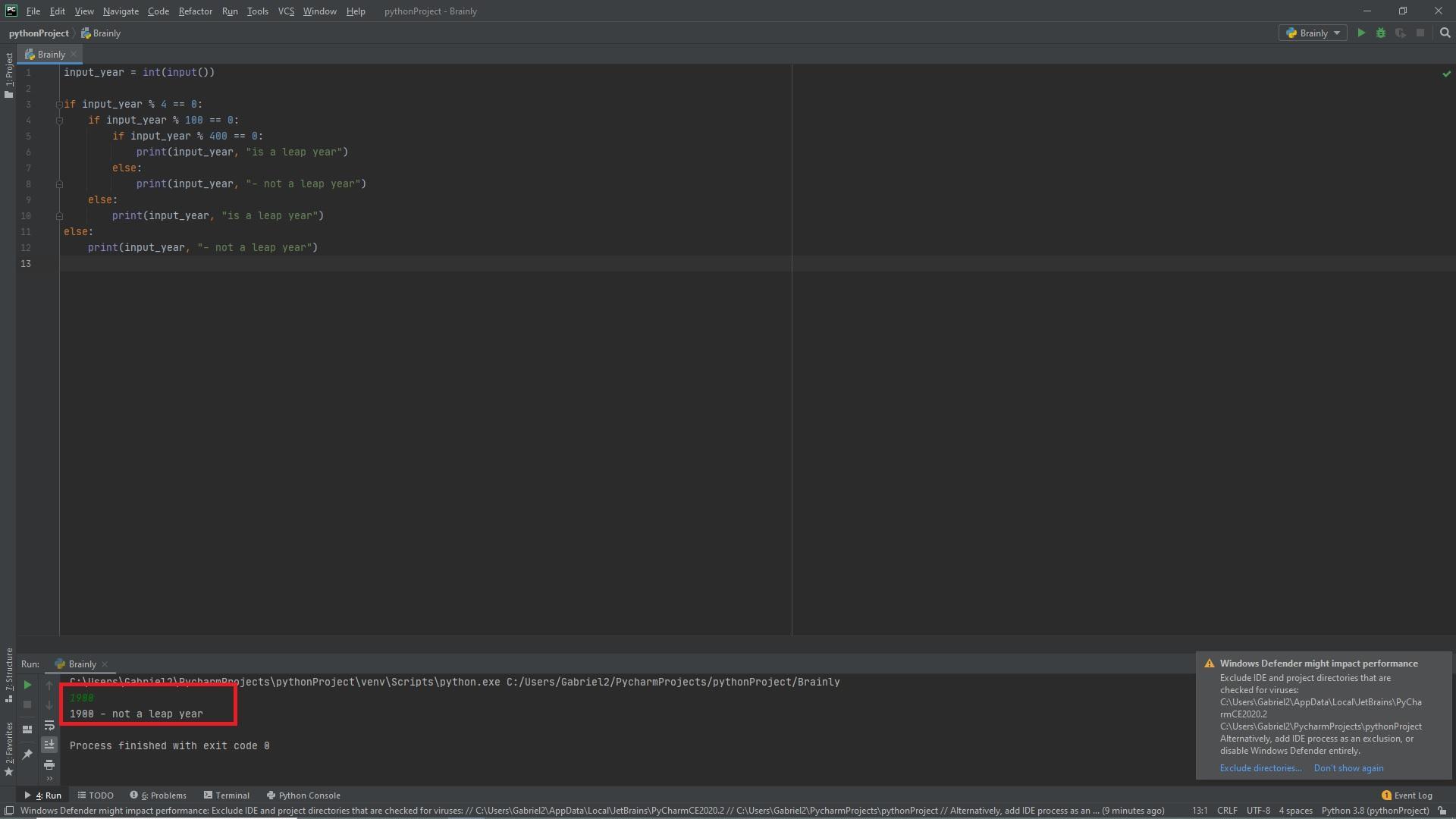The width and height of the screenshot is (1456, 819).
Task: Start debugging with the green bug icon
Action: (1381, 33)
